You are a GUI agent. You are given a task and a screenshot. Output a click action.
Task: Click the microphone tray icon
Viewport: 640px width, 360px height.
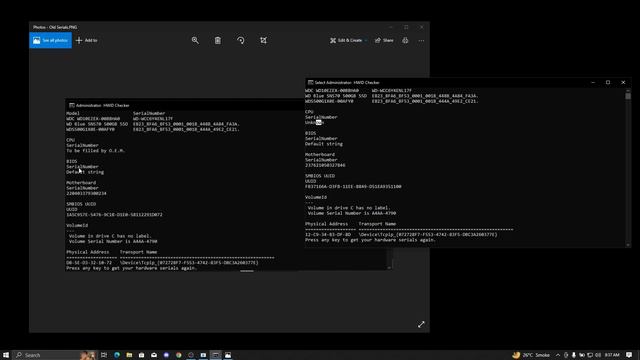pyautogui.click(x=573, y=355)
